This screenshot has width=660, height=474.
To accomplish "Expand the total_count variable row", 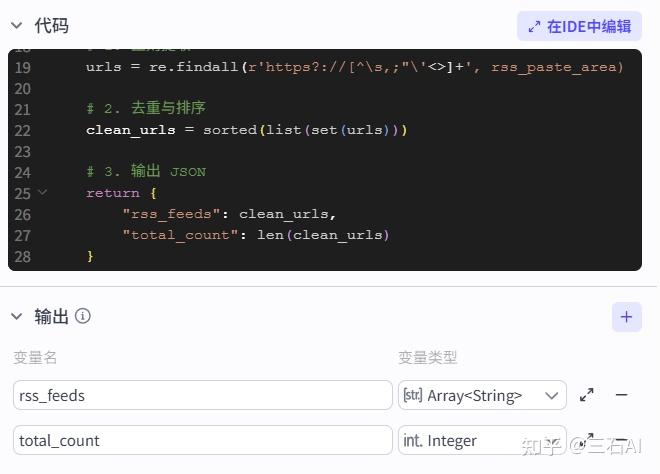I will tap(587, 440).
